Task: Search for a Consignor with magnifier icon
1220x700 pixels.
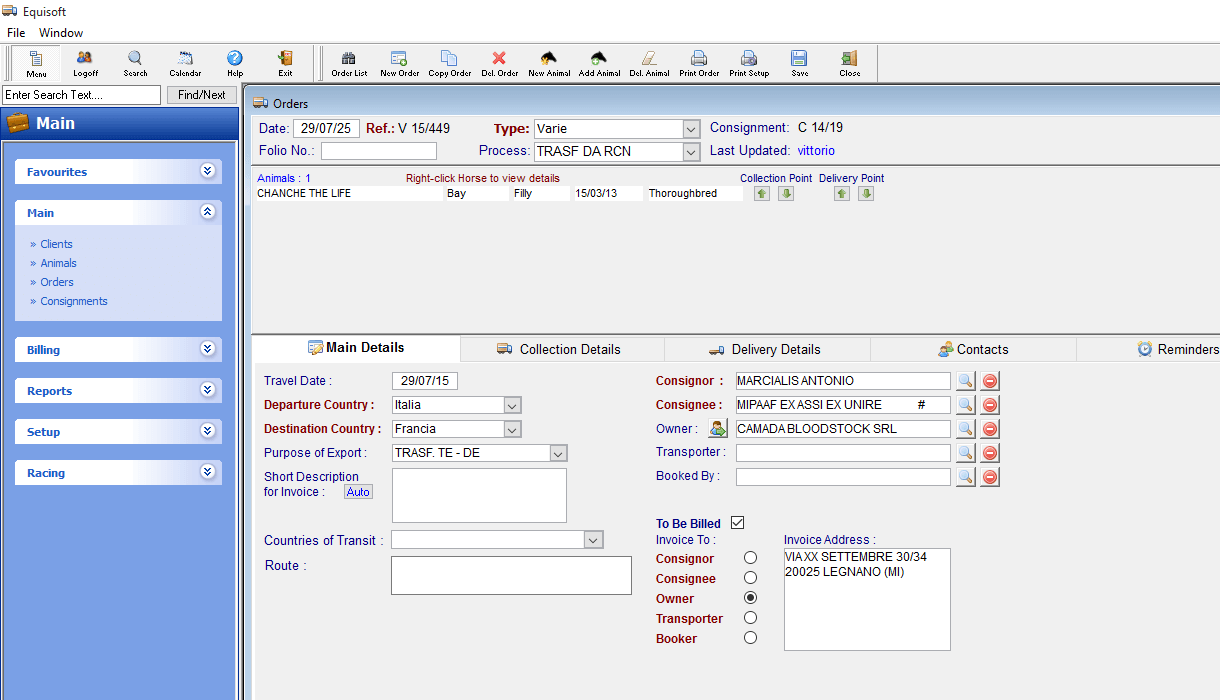Action: pos(965,381)
